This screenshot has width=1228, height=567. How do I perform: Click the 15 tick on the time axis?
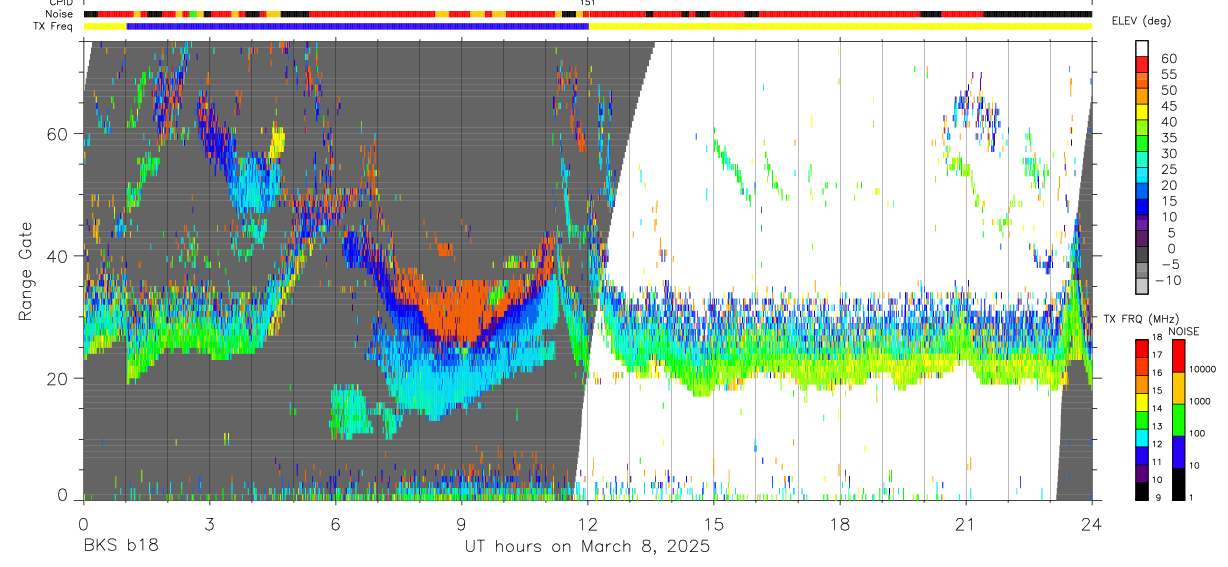click(x=714, y=523)
